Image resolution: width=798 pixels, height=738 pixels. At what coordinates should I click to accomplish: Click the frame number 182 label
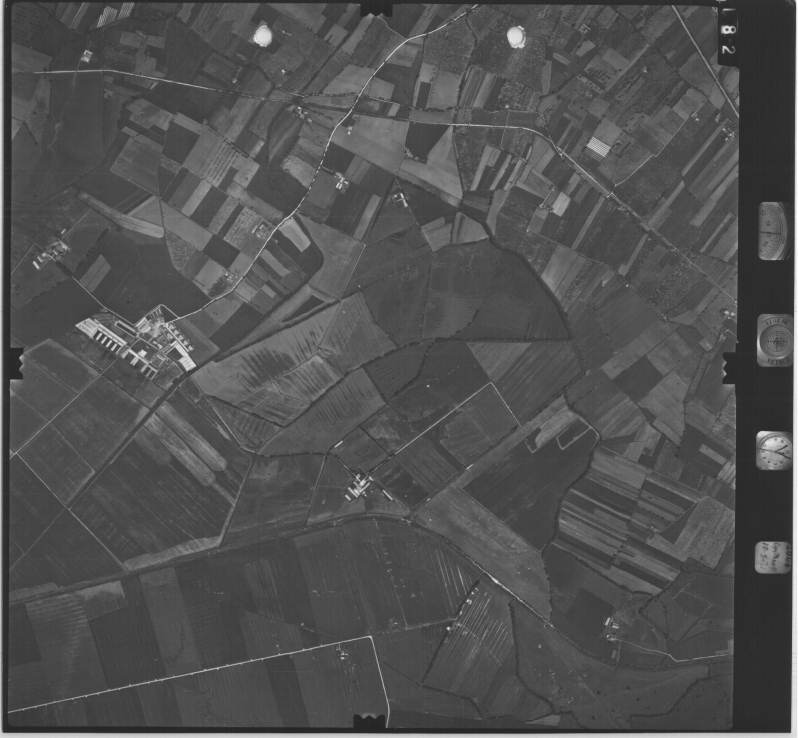click(727, 32)
